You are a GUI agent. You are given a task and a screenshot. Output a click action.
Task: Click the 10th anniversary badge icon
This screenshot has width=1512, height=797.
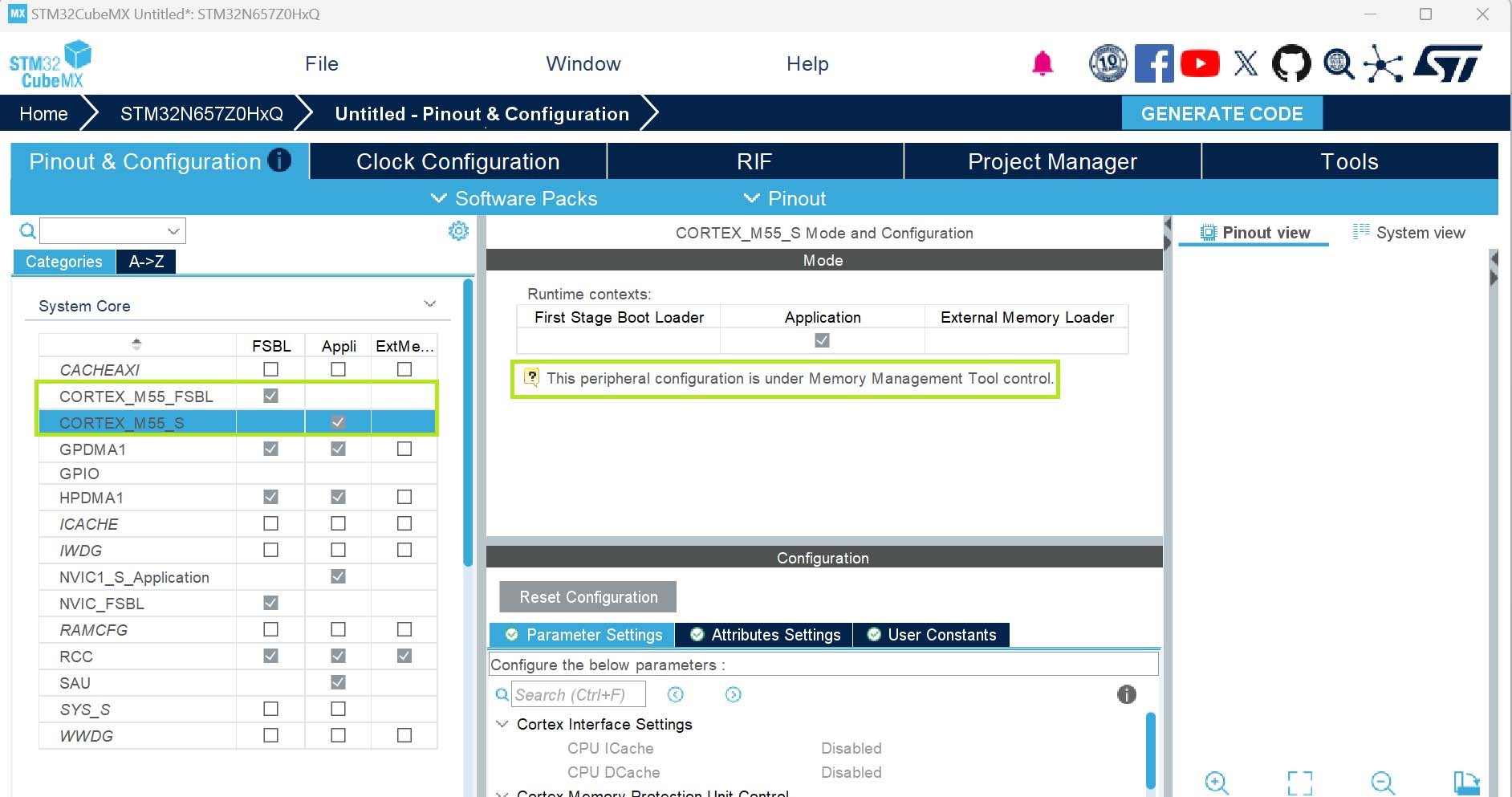1108,63
